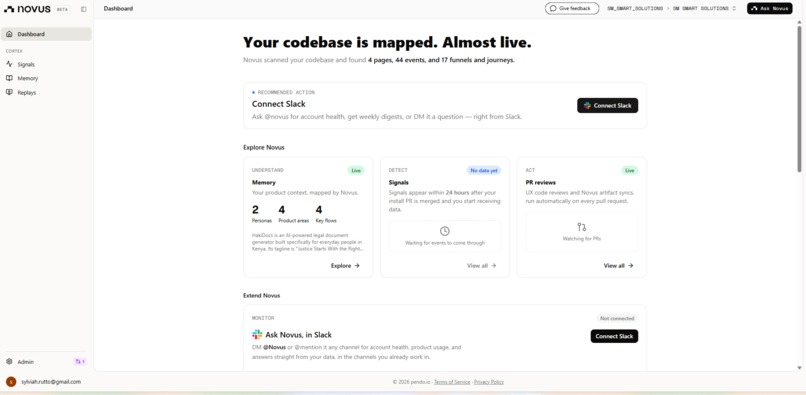806x395 pixels.
Task: Collapse the sidebar panel icon
Action: pos(84,9)
